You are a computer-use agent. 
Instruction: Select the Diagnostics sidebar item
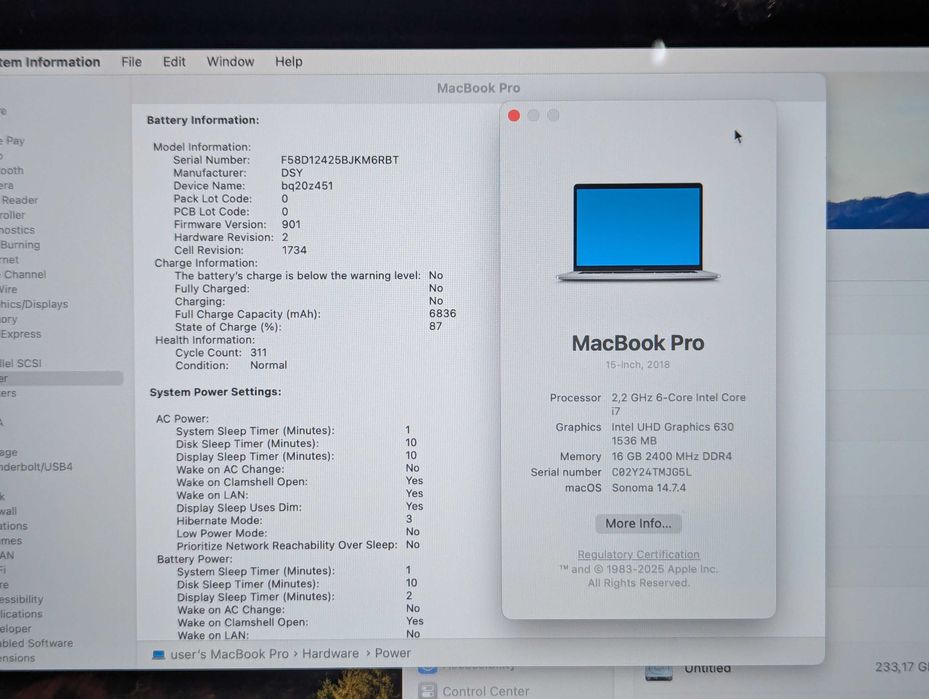click(17, 230)
